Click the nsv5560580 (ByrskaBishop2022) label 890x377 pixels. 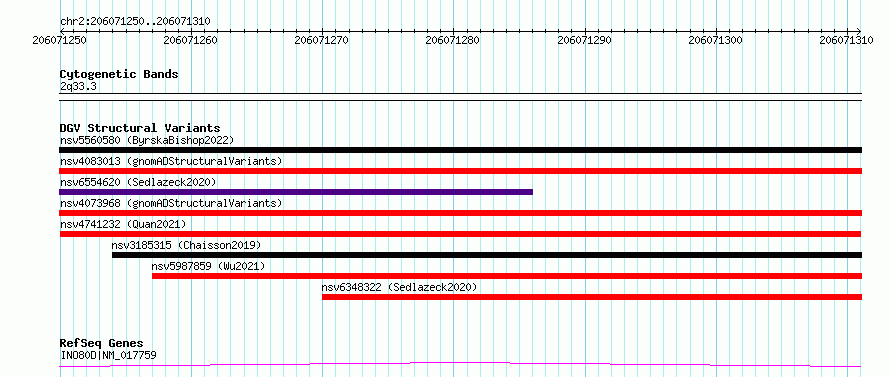[147, 140]
